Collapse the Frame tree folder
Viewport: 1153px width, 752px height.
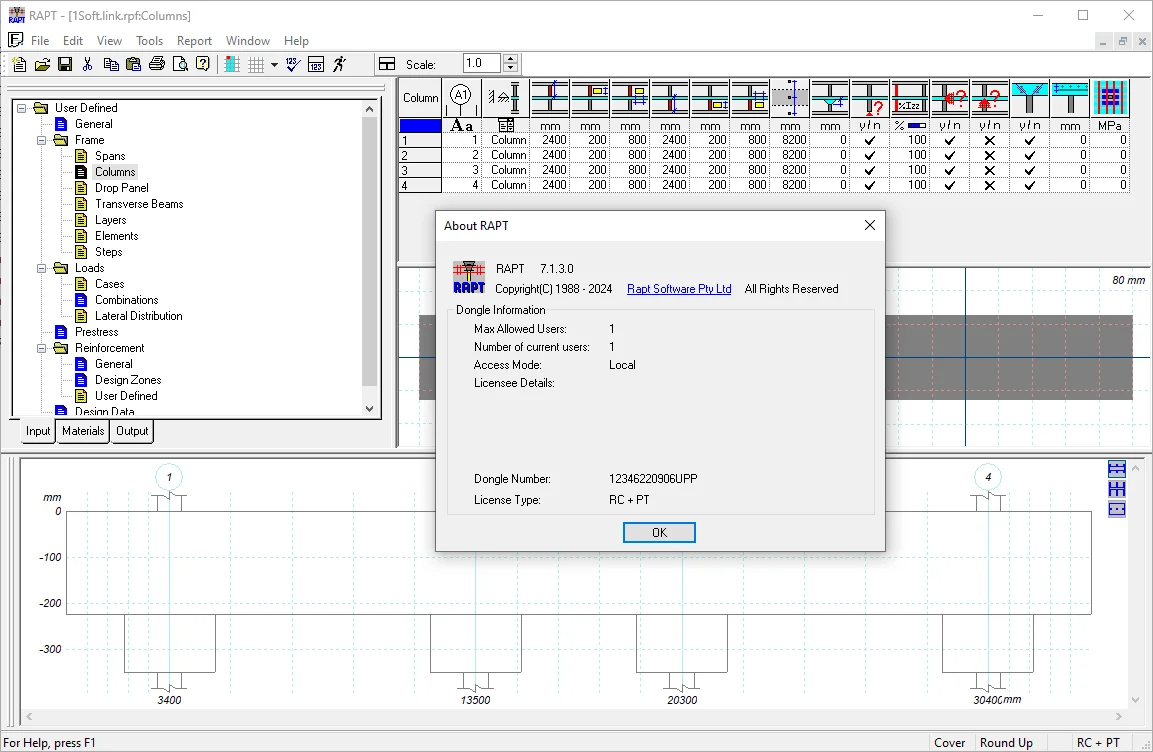tap(42, 140)
